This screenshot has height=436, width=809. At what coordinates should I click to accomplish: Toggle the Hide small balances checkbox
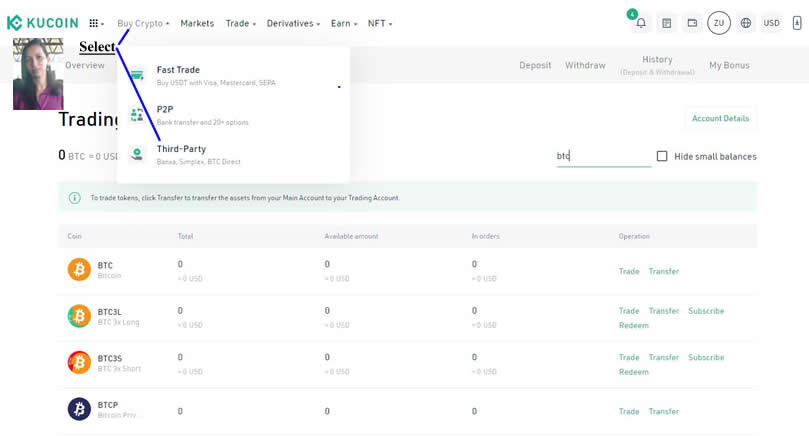pos(662,156)
